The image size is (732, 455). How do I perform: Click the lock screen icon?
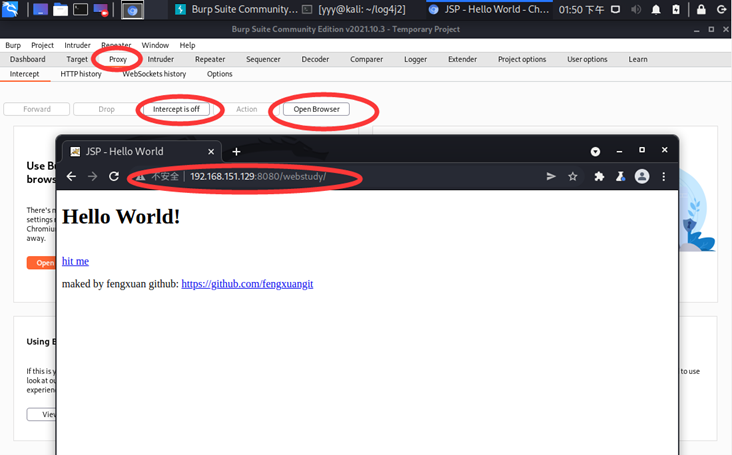click(x=701, y=9)
